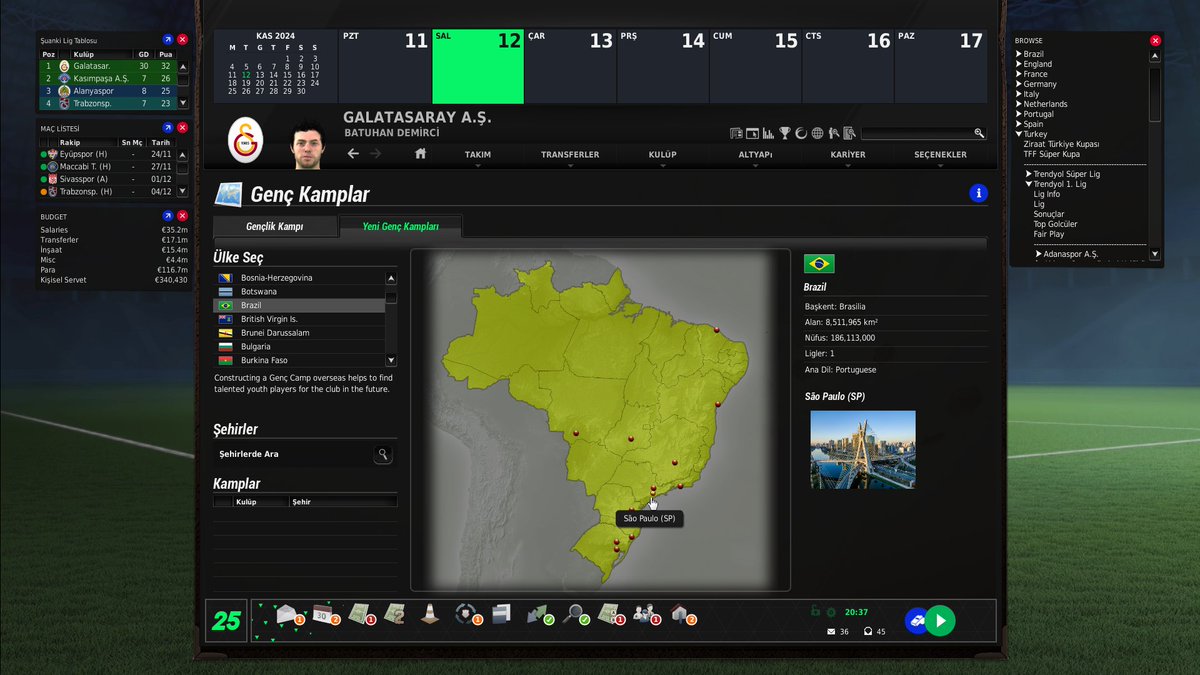The width and height of the screenshot is (1200, 675).
Task: Select Botswana in the country list
Action: click(299, 291)
